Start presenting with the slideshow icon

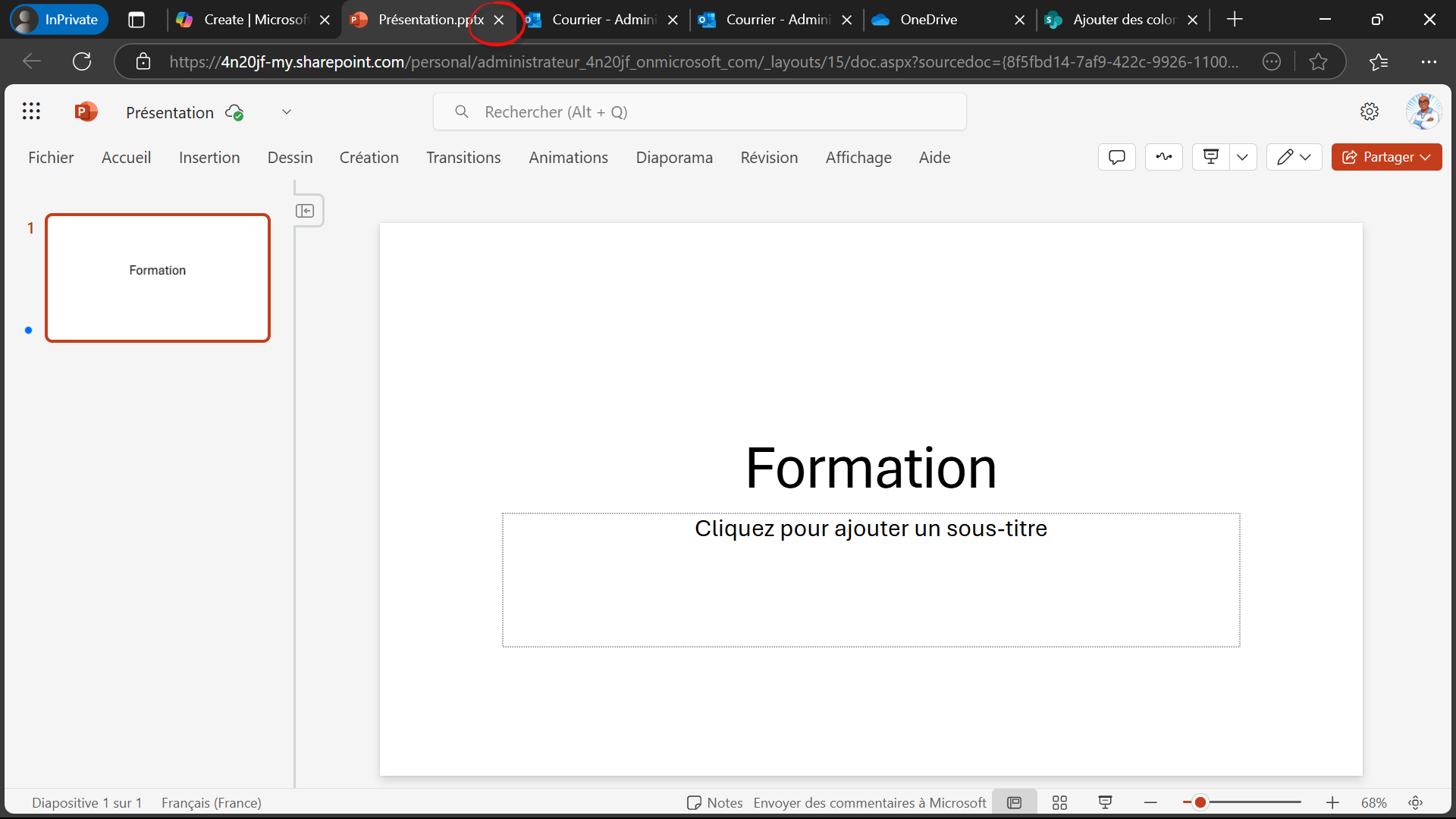click(1211, 157)
